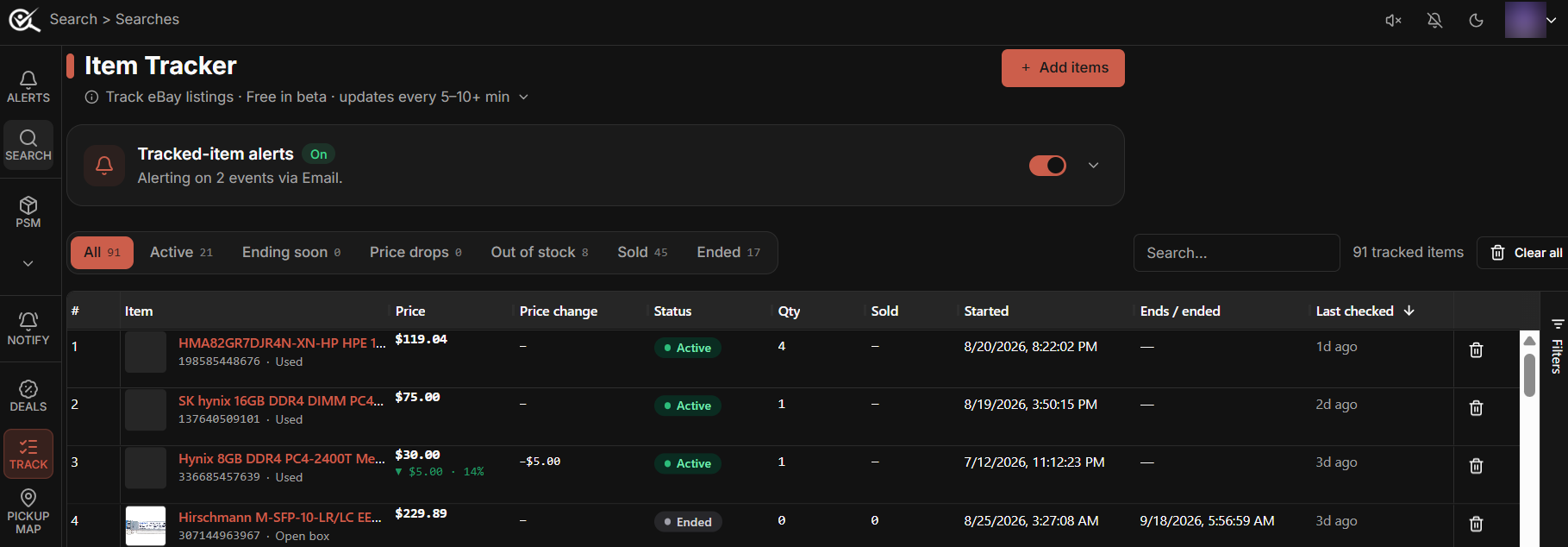Open HMA82GR7DJR4N-XN-HP HPE listing link
The width and height of the screenshot is (1568, 547).
point(282,343)
